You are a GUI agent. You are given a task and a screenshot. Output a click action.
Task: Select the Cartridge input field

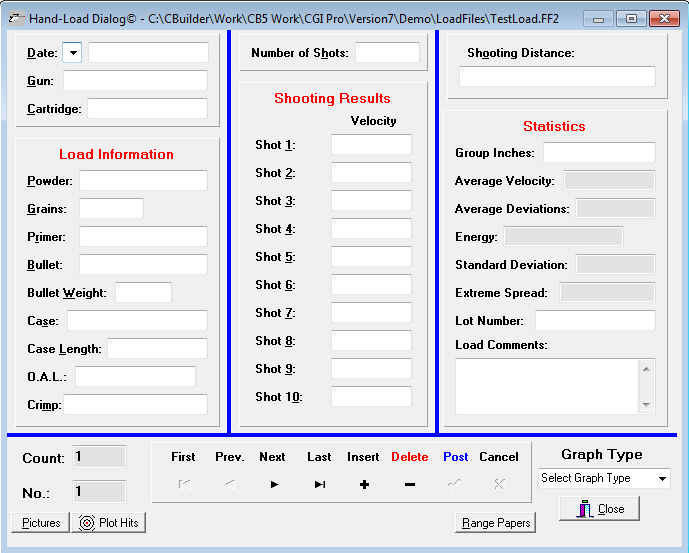[x=147, y=109]
